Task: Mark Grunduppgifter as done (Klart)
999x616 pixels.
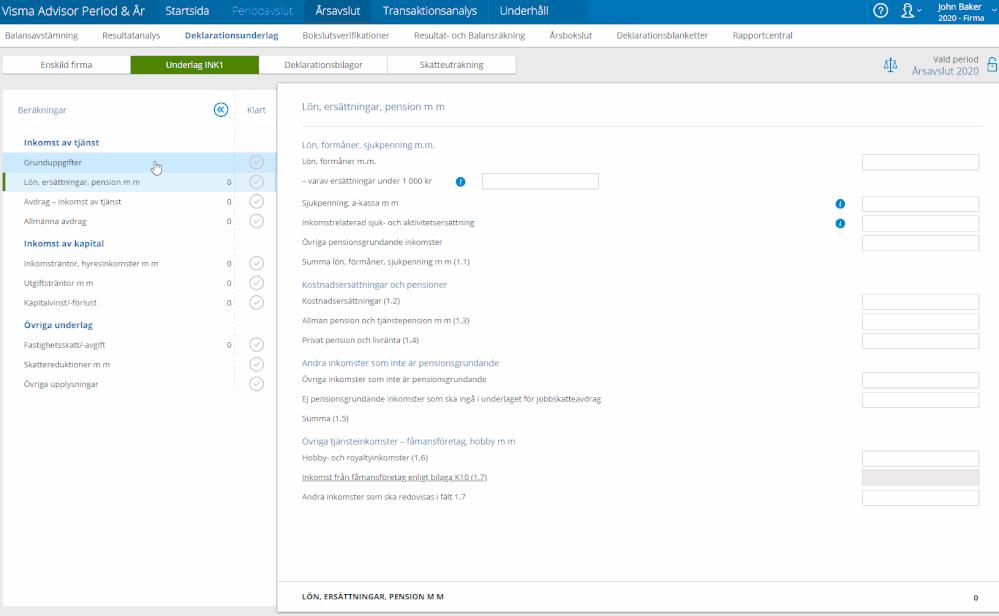Action: 256,162
